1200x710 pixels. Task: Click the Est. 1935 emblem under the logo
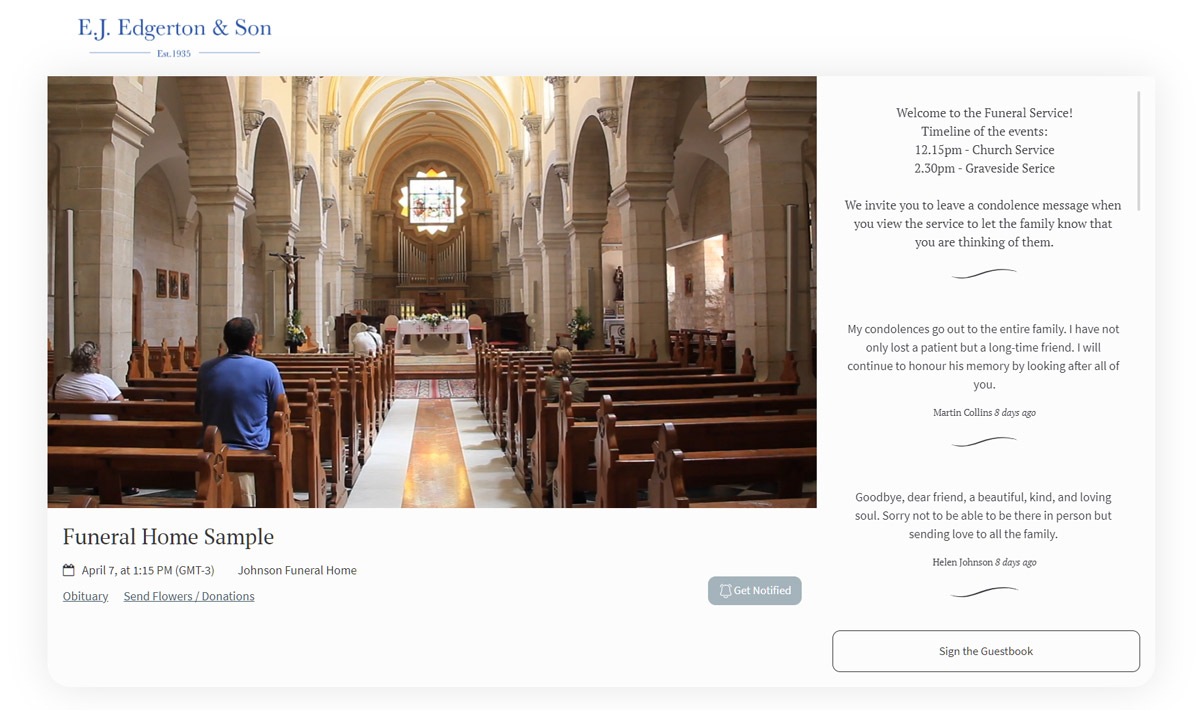click(x=176, y=52)
